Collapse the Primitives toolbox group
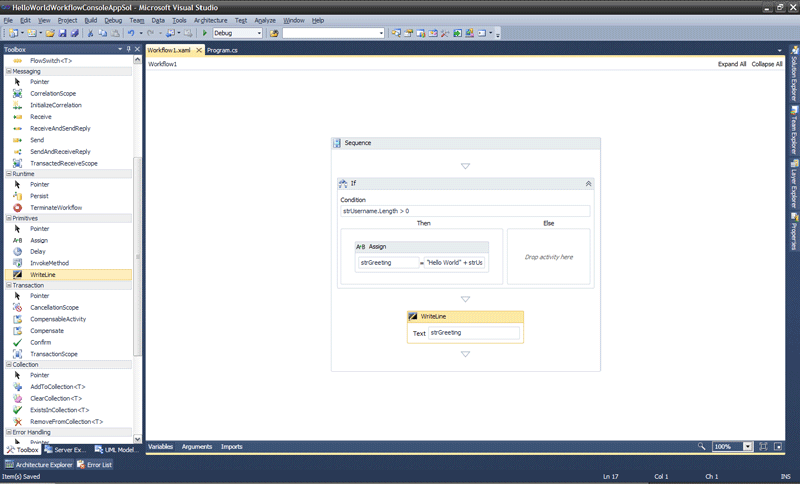This screenshot has height=484, width=800. point(9,218)
